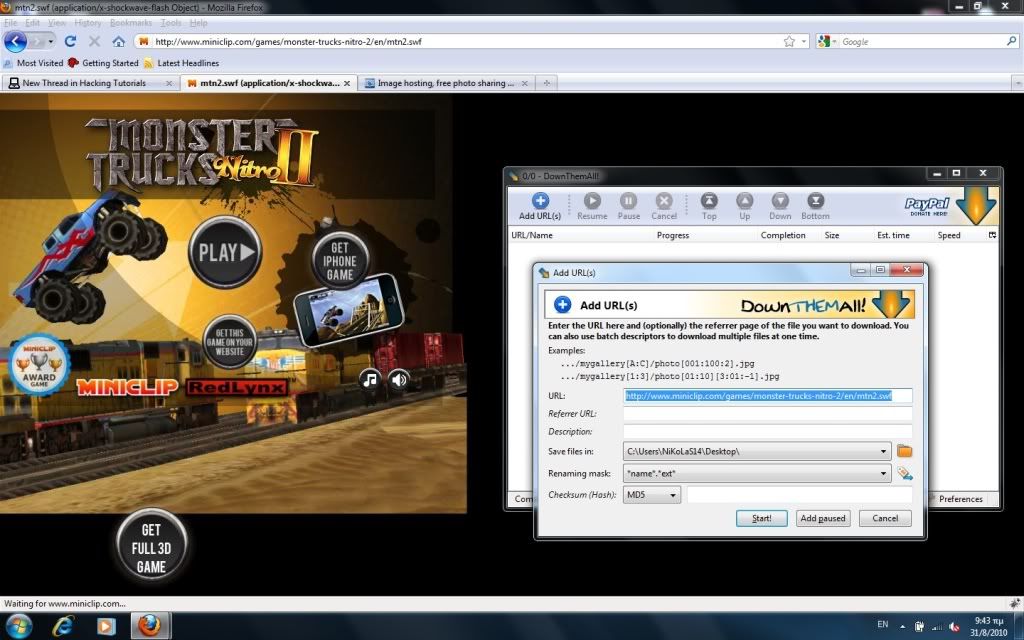Open the History menu in Firefox

[88, 23]
